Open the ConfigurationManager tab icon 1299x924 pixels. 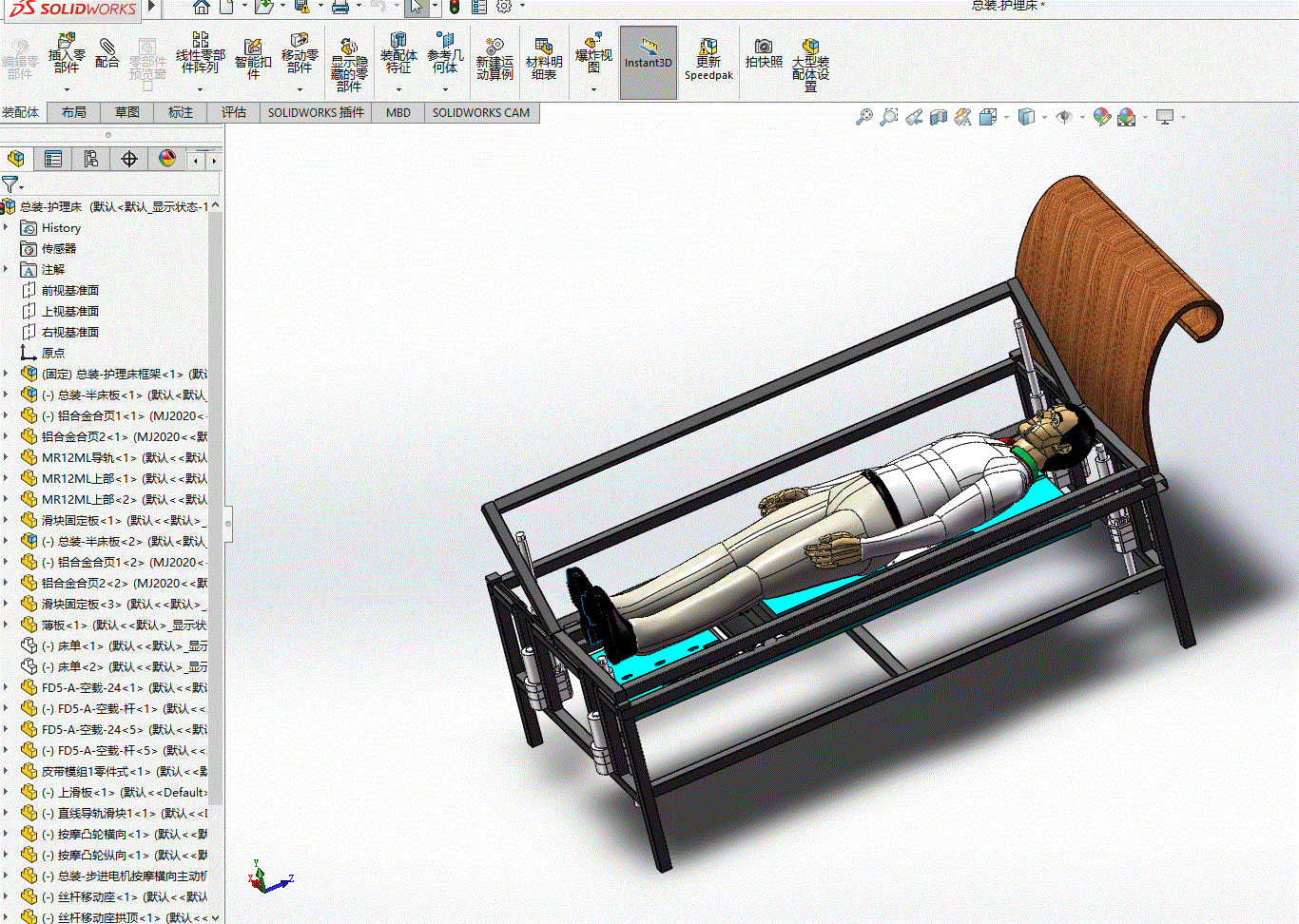tap(91, 159)
